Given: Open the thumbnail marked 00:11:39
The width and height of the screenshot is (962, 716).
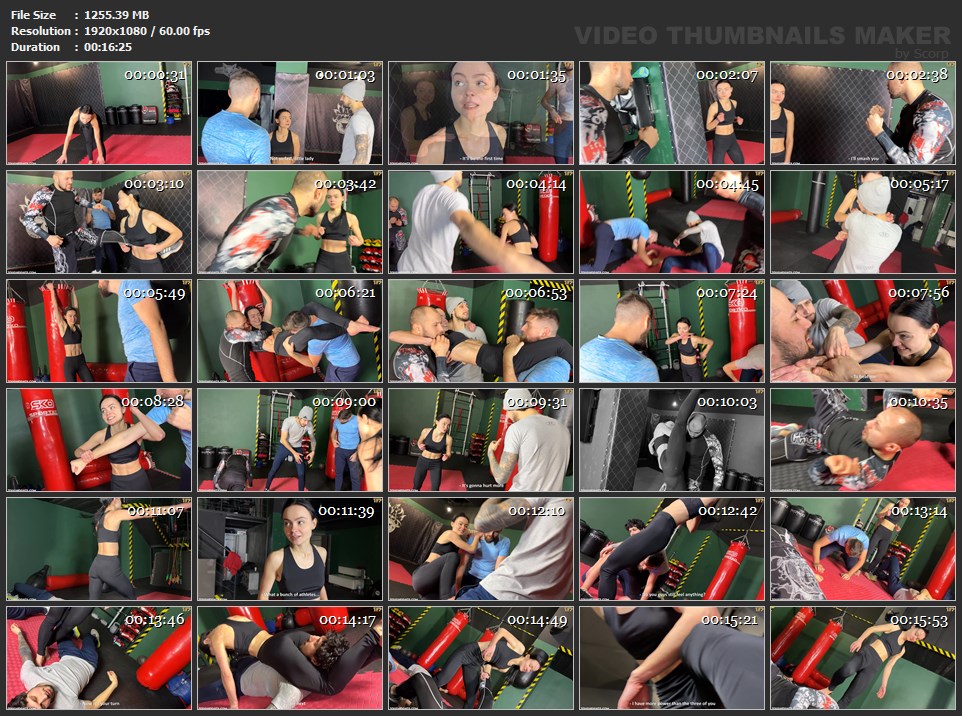Looking at the screenshot, I should click(290, 549).
